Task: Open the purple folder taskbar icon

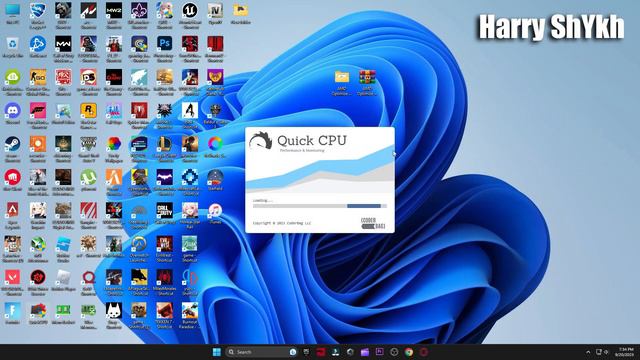Action: coord(364,352)
